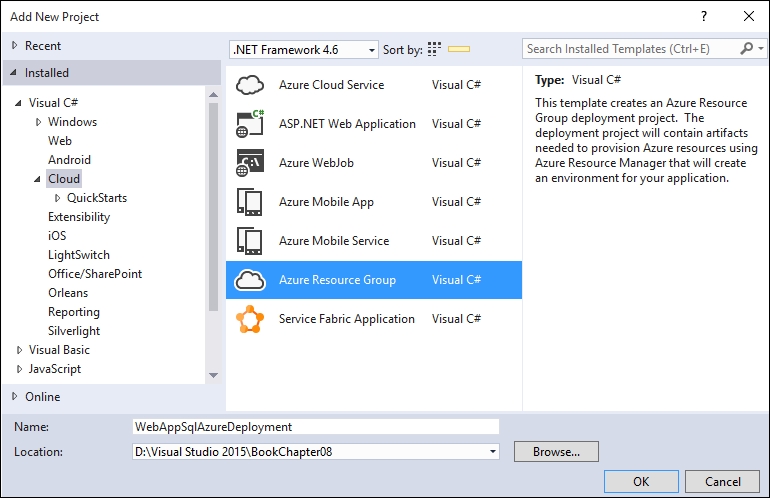Click the Cancel button
The height and width of the screenshot is (498, 770).
722,481
